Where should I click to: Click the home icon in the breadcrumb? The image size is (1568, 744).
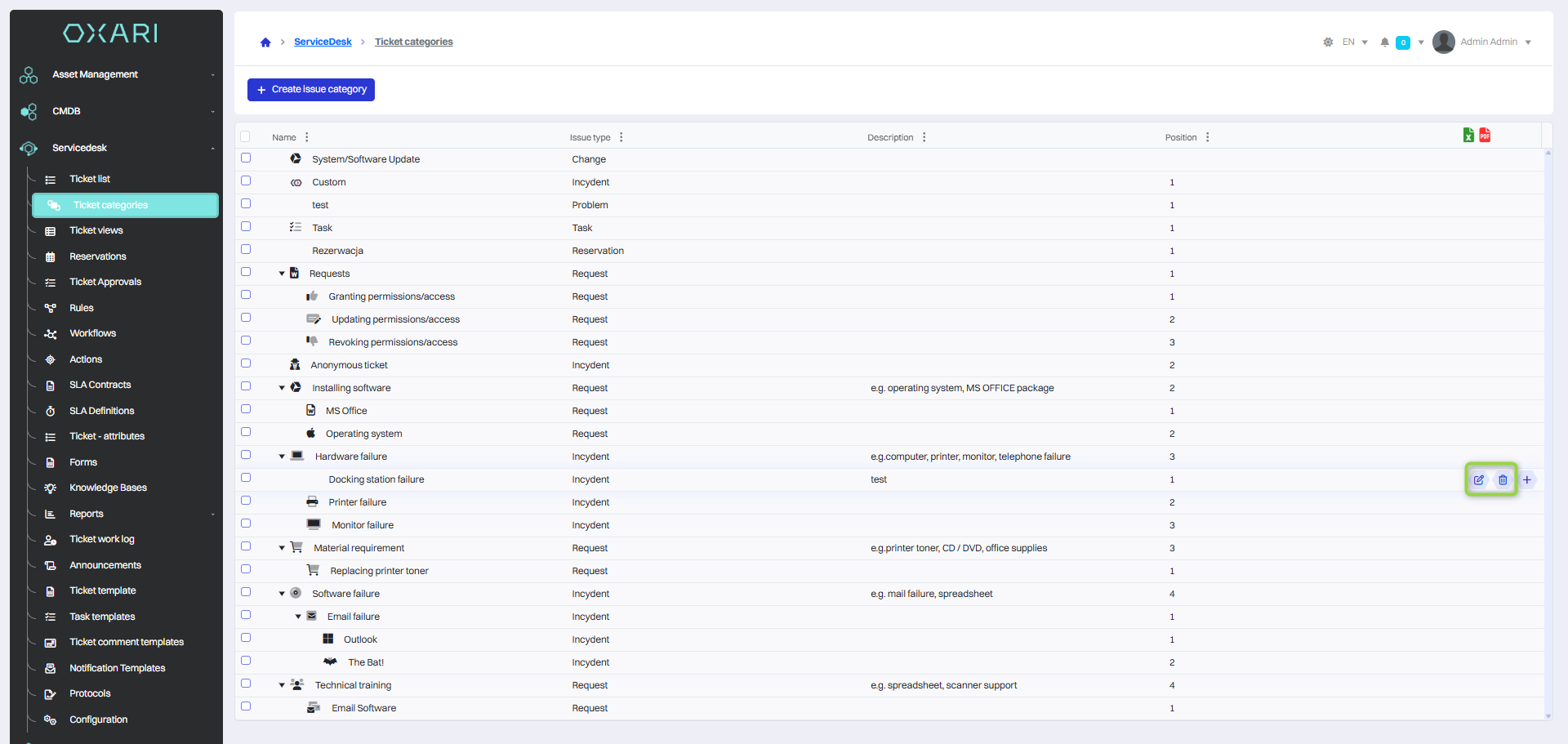pyautogui.click(x=265, y=42)
